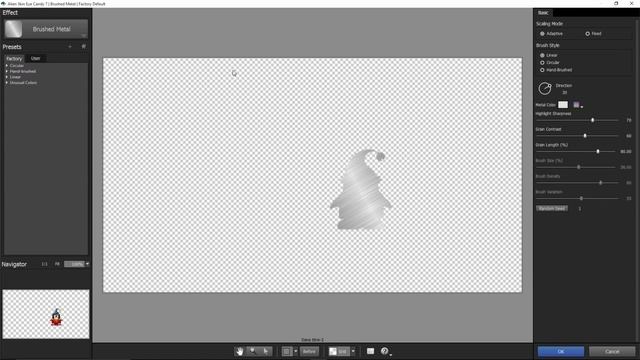Click the Direction angle dial
The image size is (640, 360).
[545, 88]
